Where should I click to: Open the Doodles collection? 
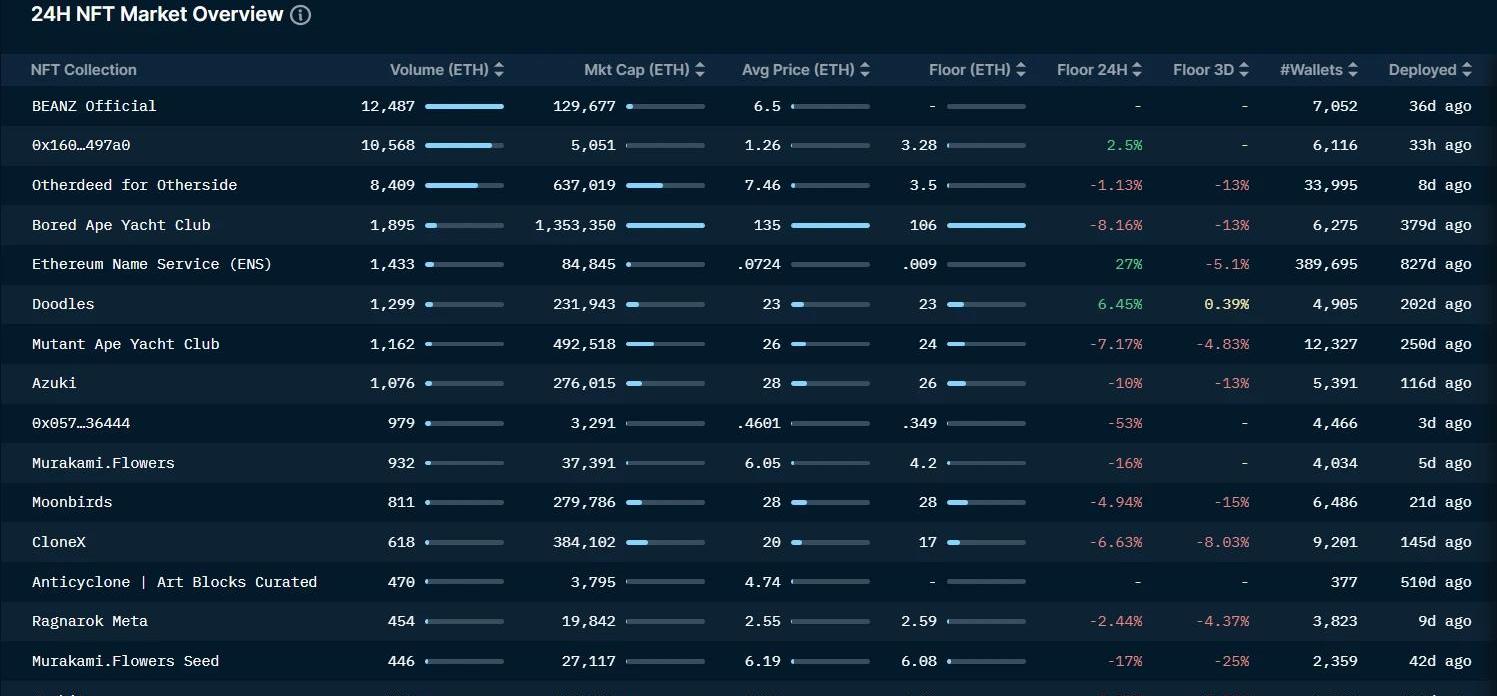[63, 304]
